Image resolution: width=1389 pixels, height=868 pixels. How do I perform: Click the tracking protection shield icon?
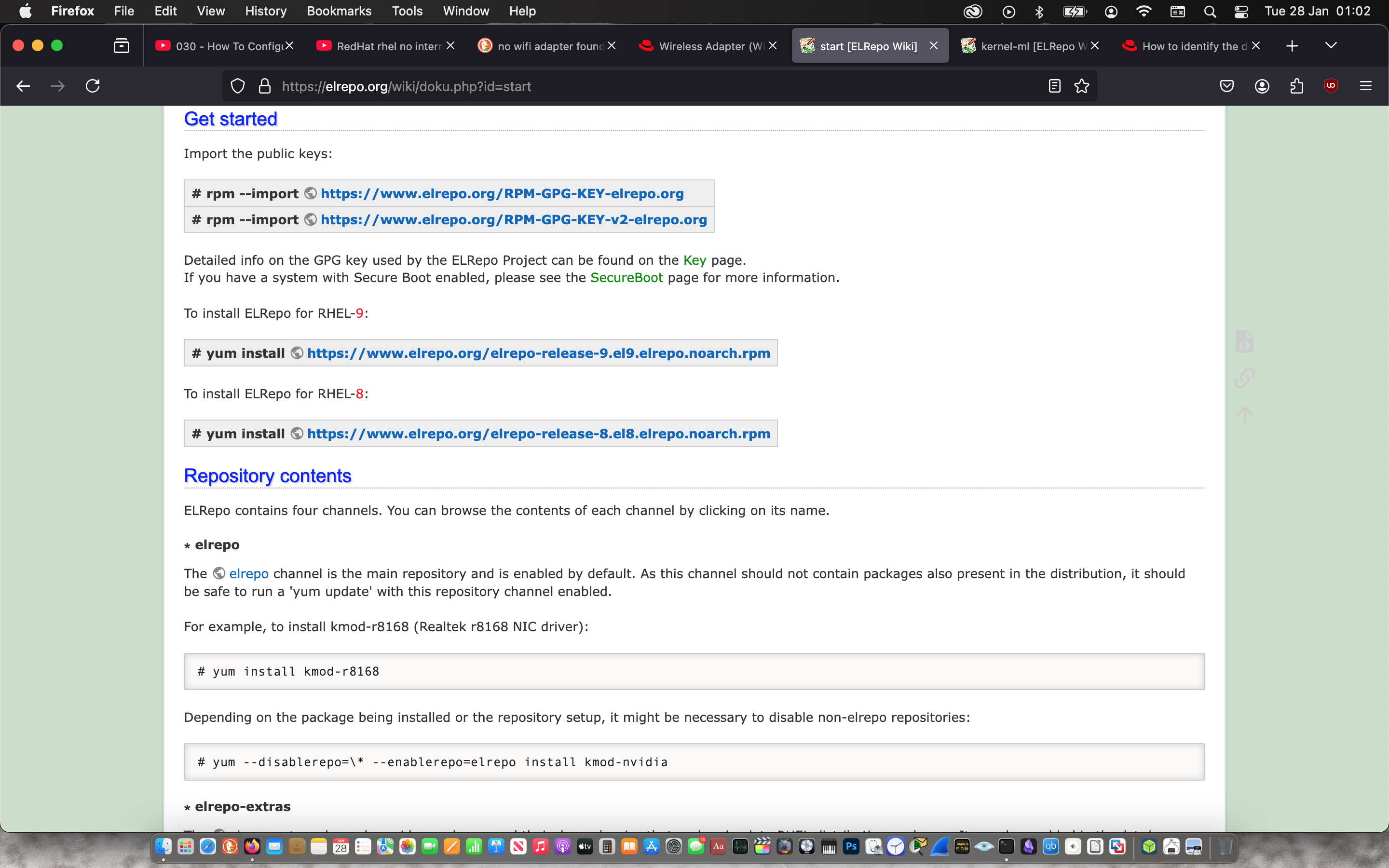click(x=238, y=86)
